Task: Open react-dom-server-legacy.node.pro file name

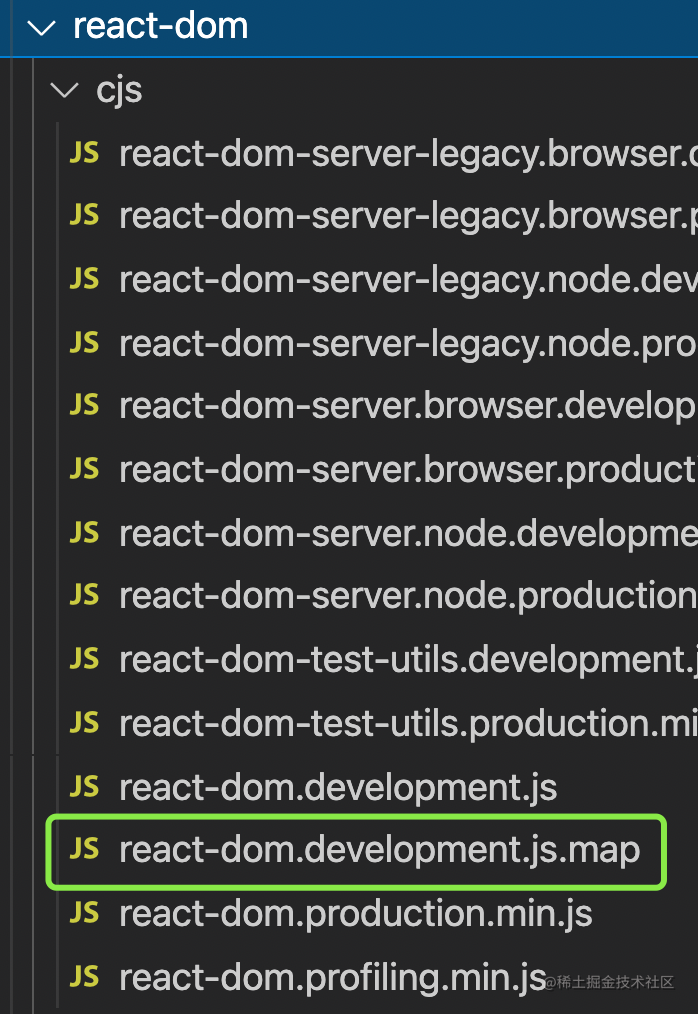Action: tap(409, 345)
